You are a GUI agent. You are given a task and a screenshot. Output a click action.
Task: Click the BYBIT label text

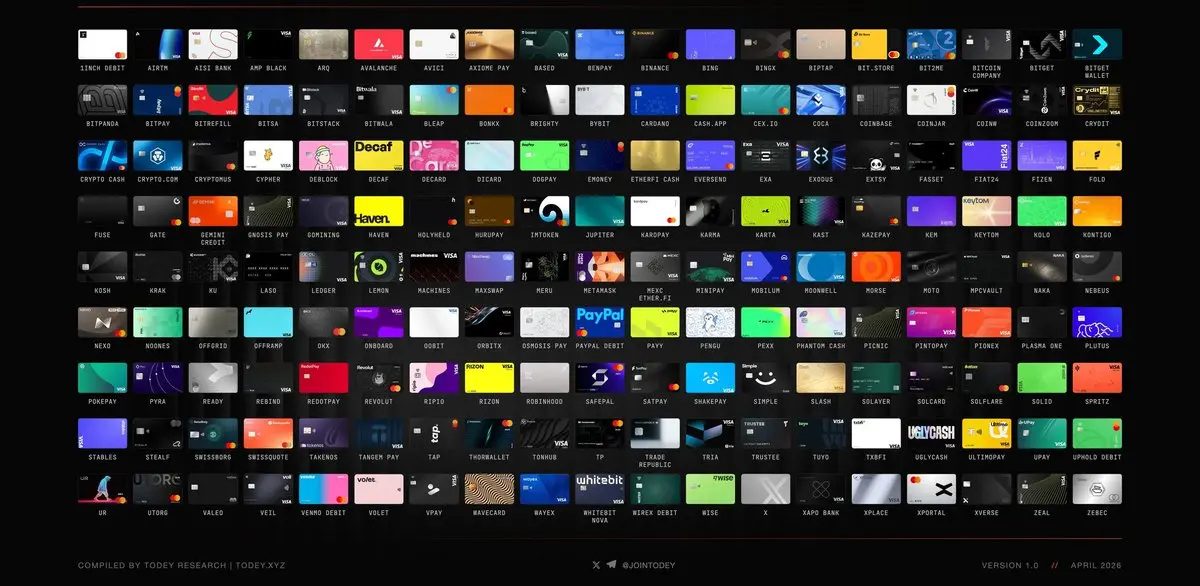click(600, 124)
